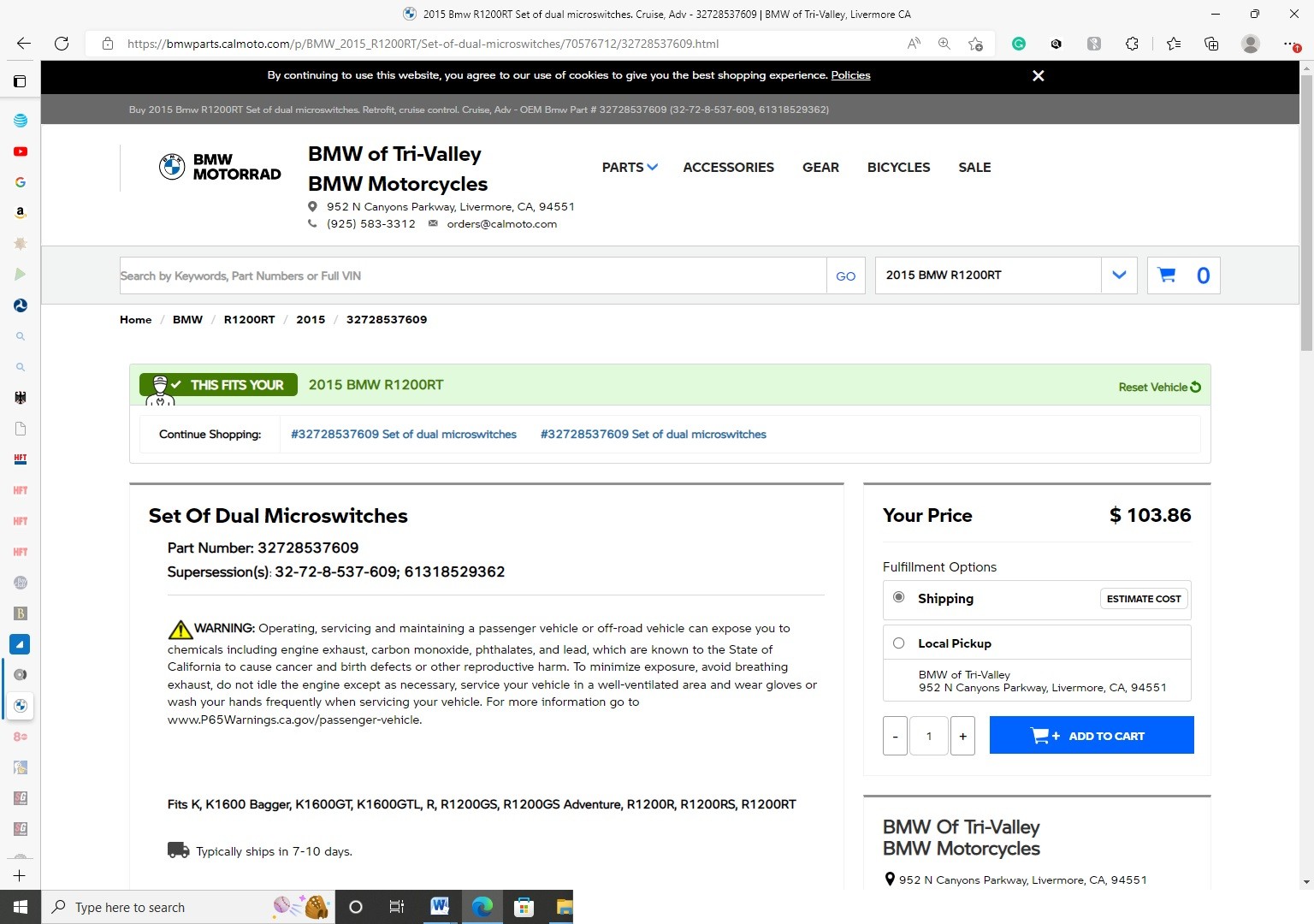Click the quantity input field

[x=928, y=736]
